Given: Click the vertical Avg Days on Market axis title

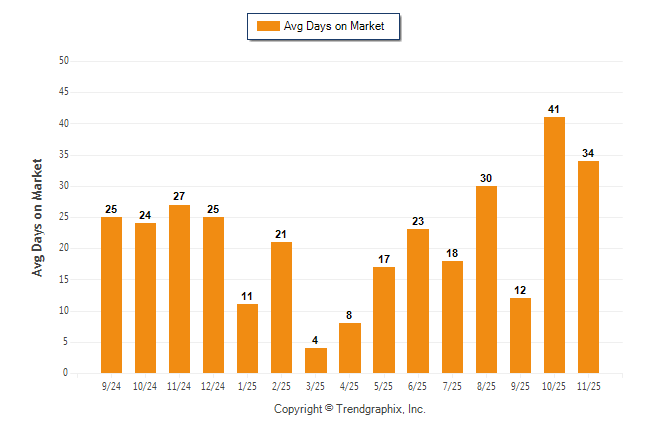Looking at the screenshot, I should (x=38, y=217).
